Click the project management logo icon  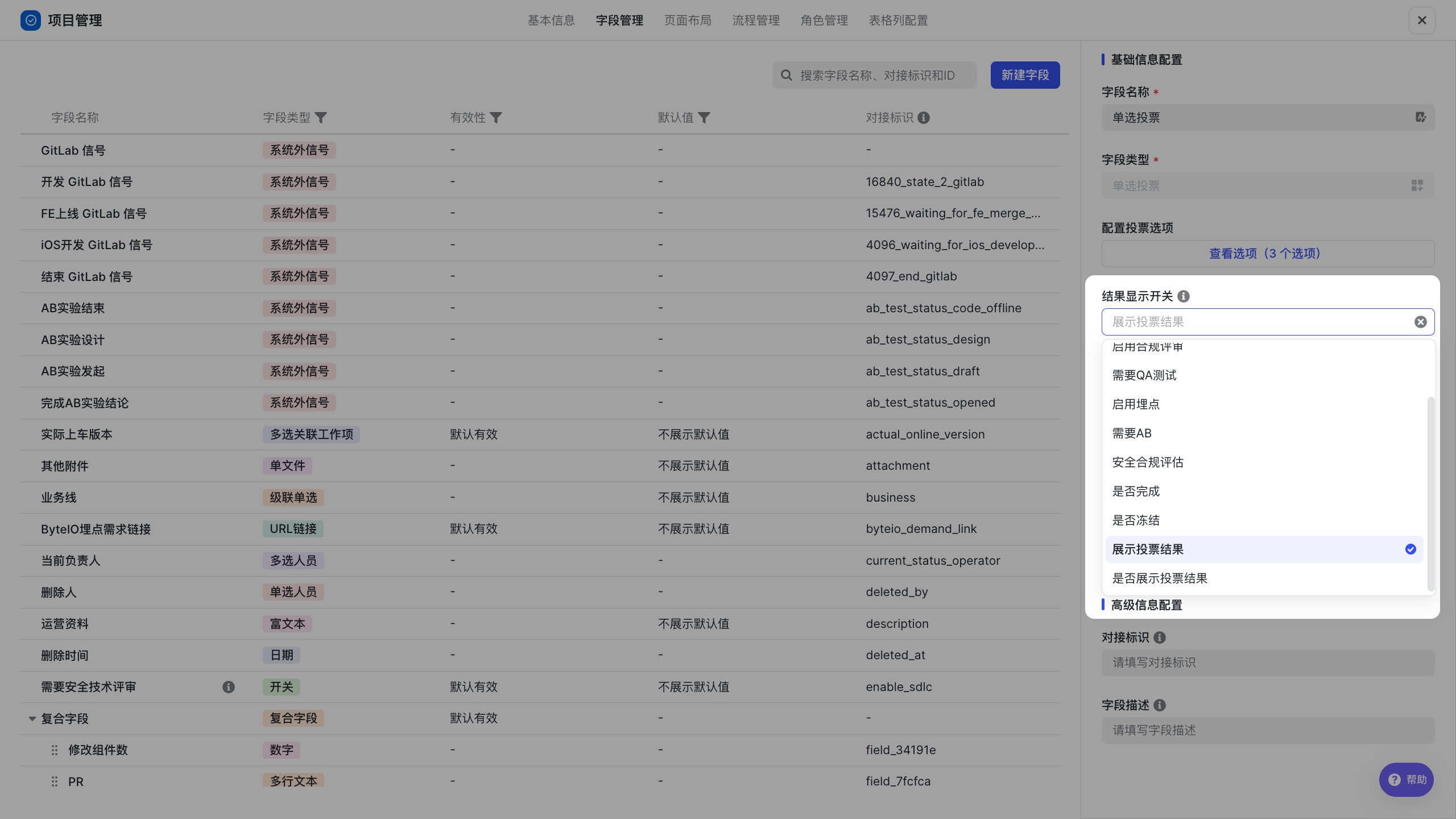(31, 20)
